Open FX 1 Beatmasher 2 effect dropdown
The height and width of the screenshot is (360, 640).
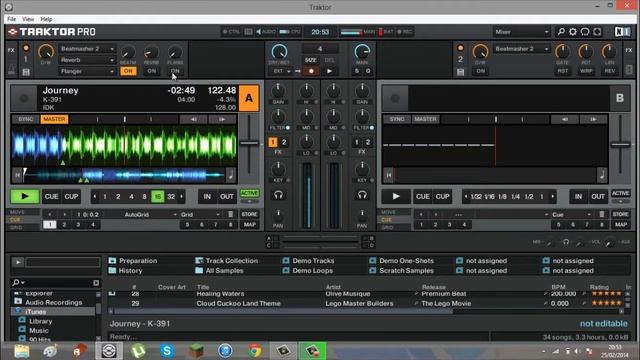pyautogui.click(x=87, y=49)
